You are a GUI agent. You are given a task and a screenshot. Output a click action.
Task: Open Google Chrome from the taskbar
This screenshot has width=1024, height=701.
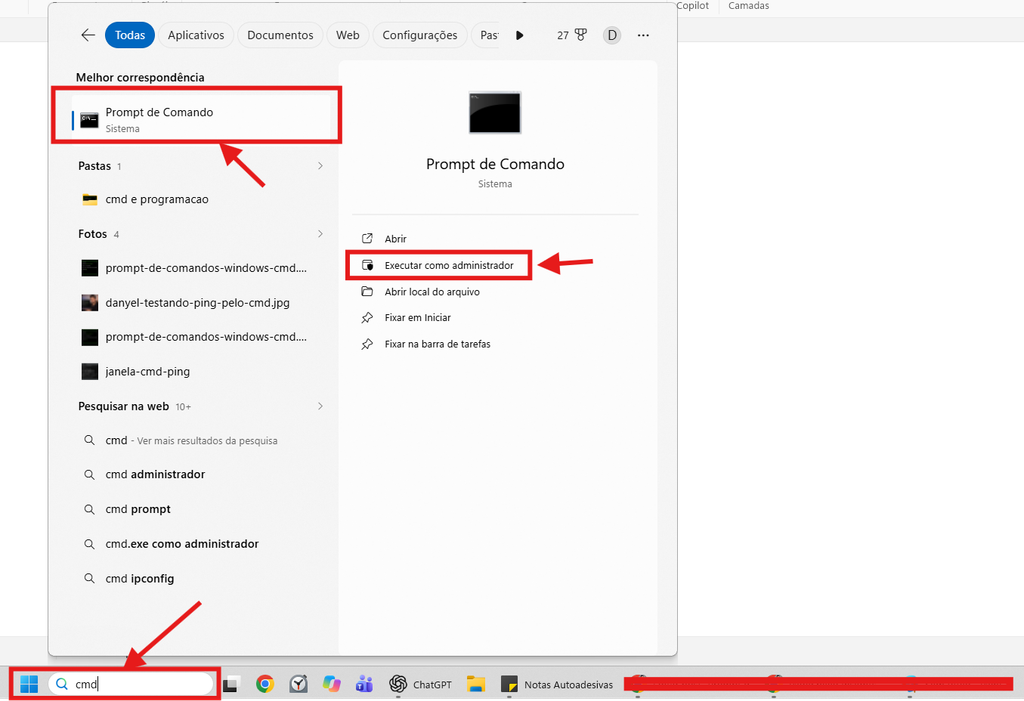click(264, 684)
